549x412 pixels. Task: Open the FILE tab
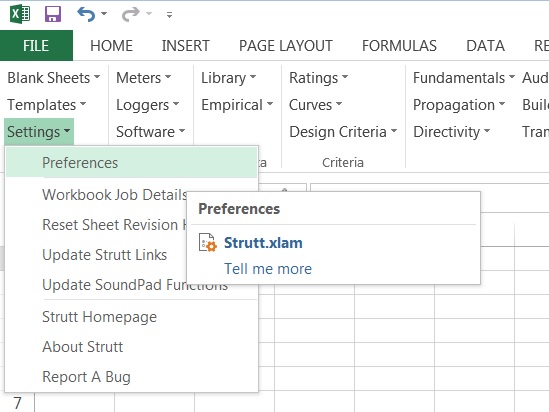coord(36,46)
